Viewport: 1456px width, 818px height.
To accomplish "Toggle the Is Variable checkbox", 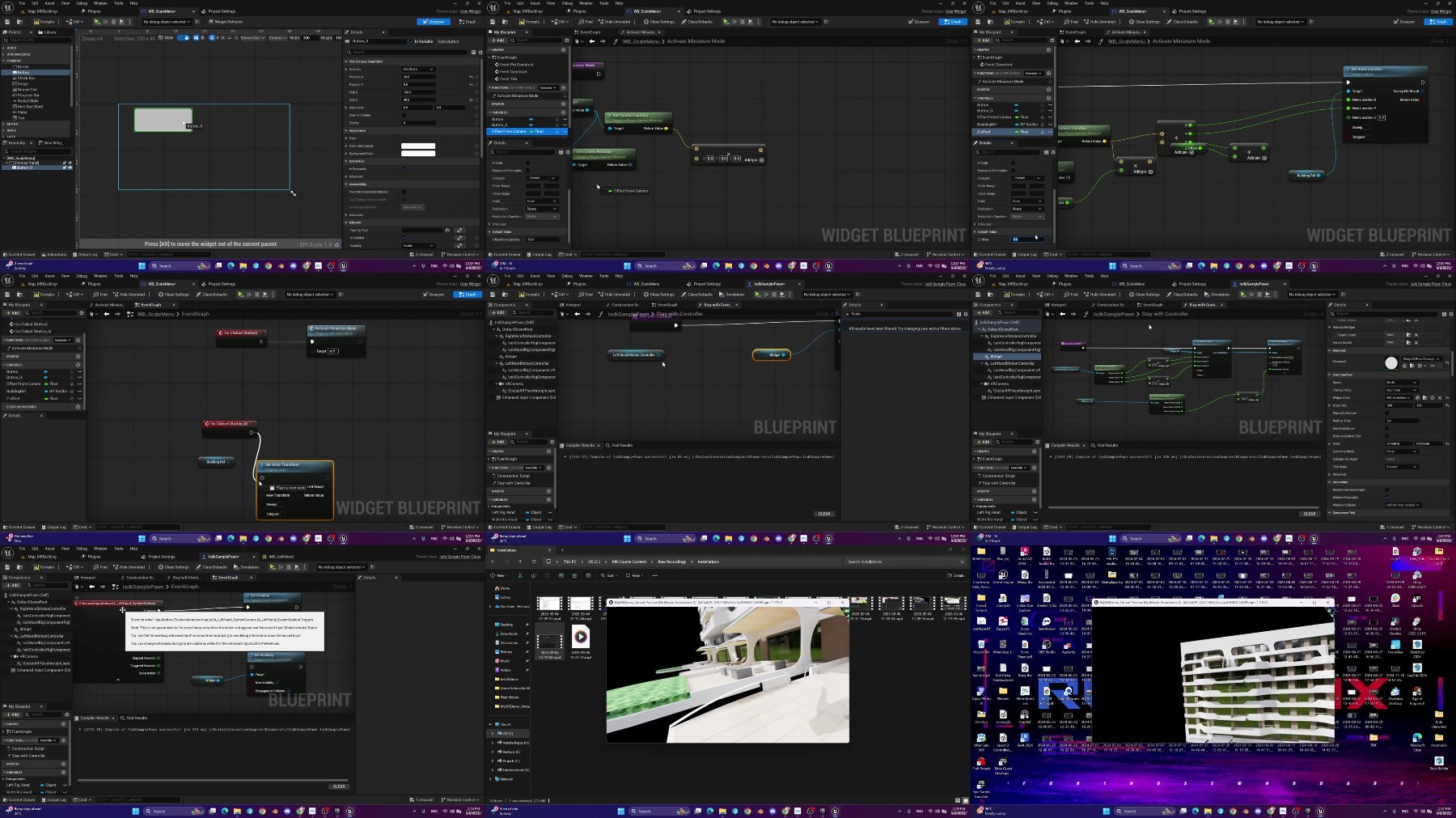I will coord(411,41).
